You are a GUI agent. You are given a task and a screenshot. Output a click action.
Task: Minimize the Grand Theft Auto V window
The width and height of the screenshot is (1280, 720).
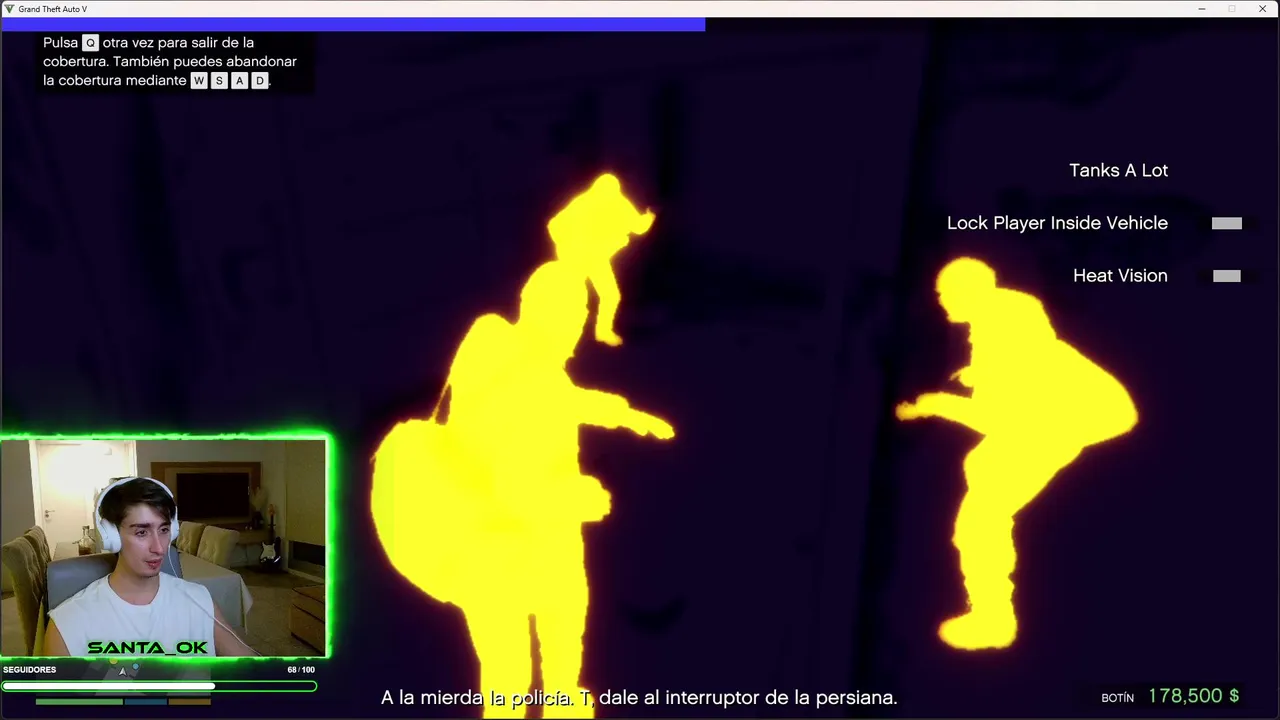point(1202,9)
